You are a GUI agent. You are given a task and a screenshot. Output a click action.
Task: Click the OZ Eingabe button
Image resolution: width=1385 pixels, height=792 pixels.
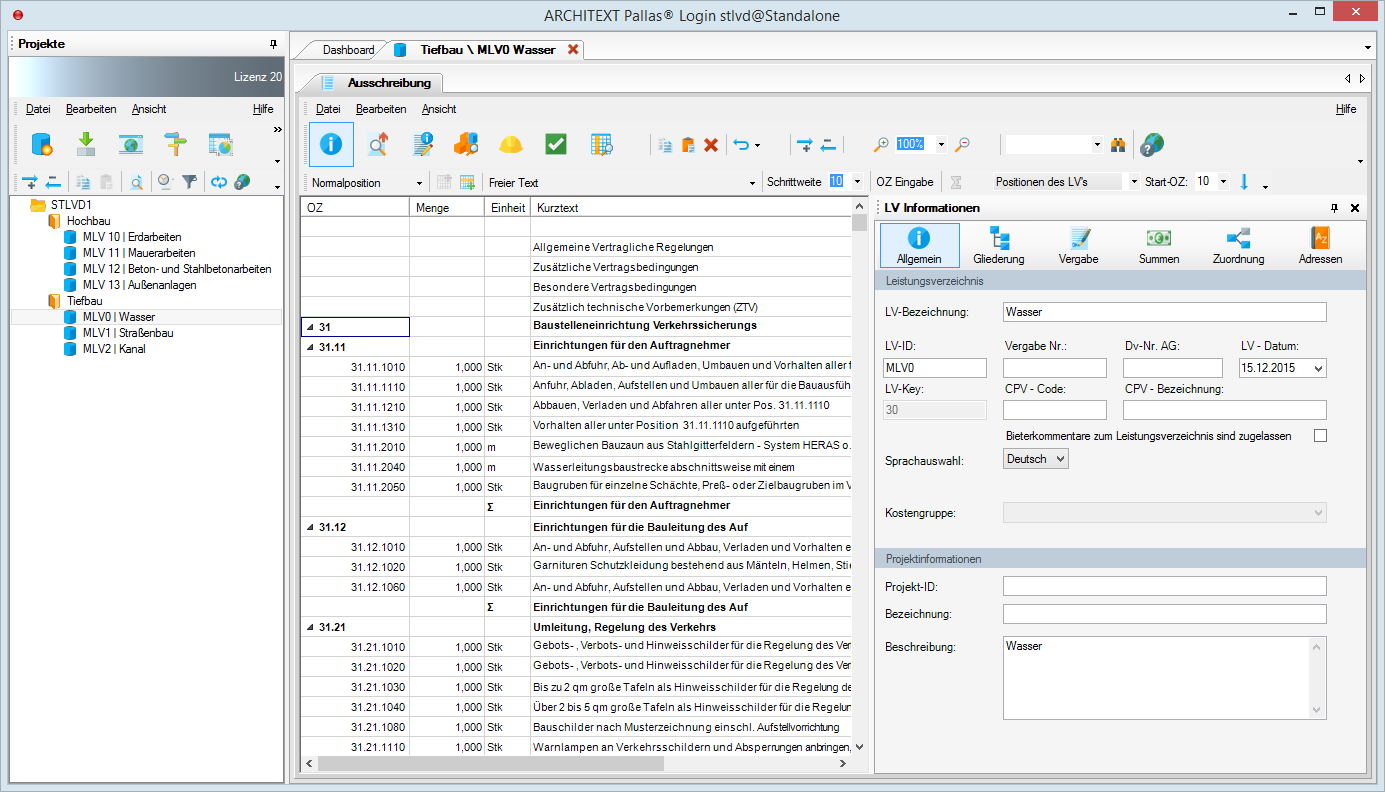(x=905, y=182)
